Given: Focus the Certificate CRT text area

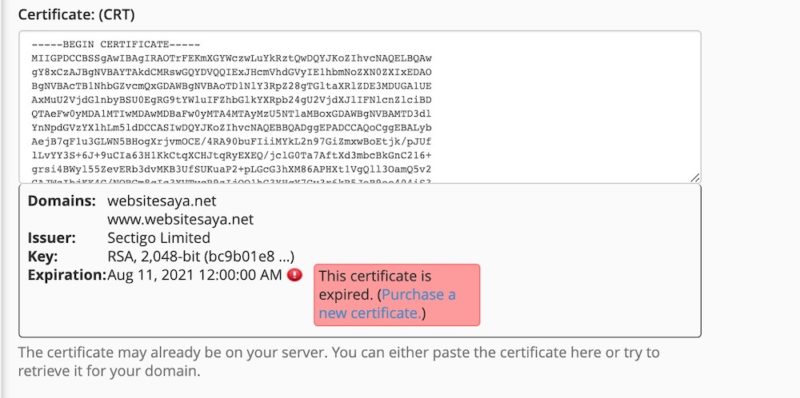Looking at the screenshot, I should [360, 107].
